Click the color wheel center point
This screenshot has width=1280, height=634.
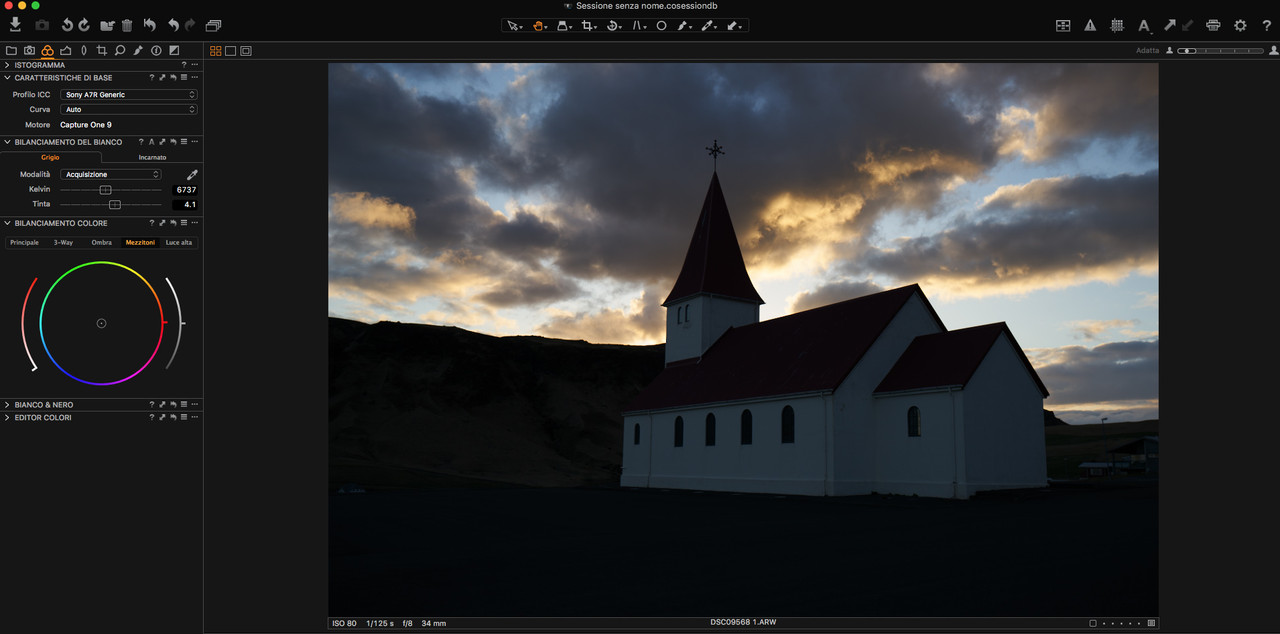point(101,323)
